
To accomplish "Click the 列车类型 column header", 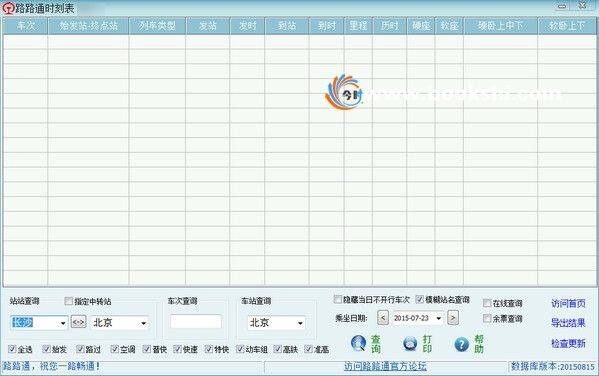I will click(157, 26).
